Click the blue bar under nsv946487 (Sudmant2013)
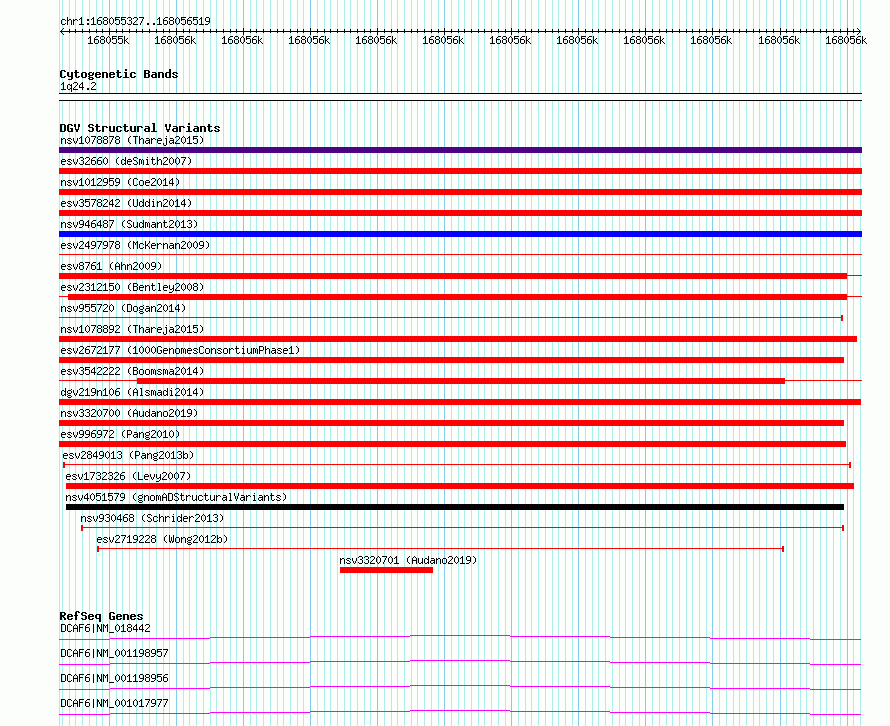The width and height of the screenshot is (890, 726). point(460,234)
